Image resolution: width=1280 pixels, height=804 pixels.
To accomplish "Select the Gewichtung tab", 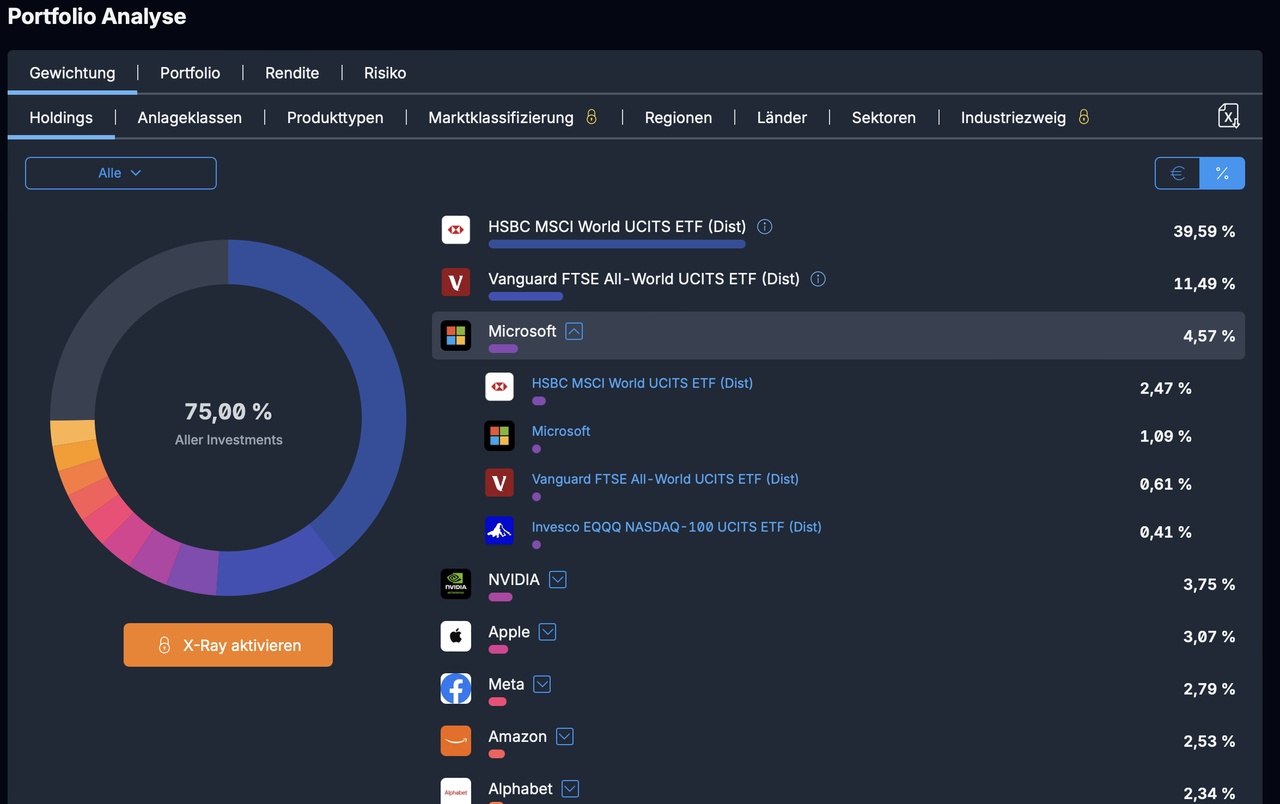I will (x=72, y=73).
